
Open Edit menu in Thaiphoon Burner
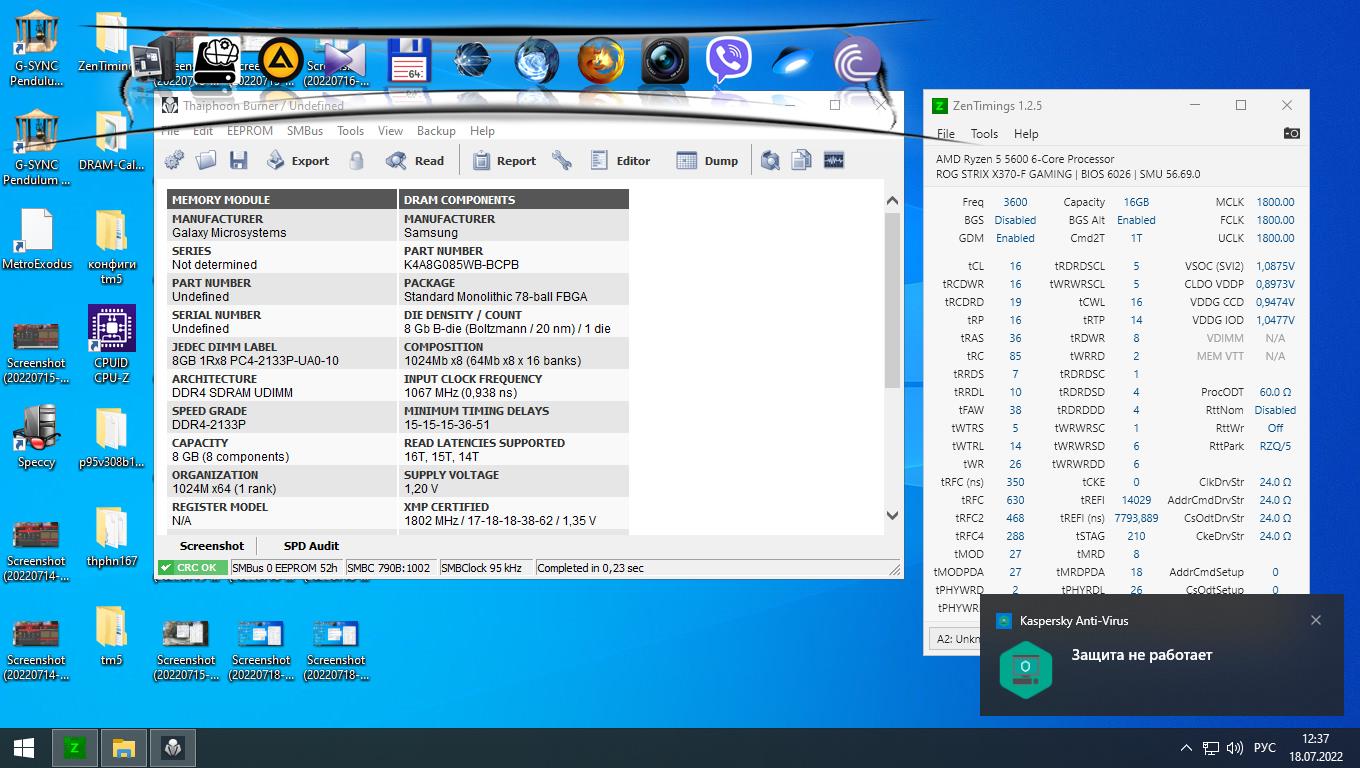click(x=203, y=131)
